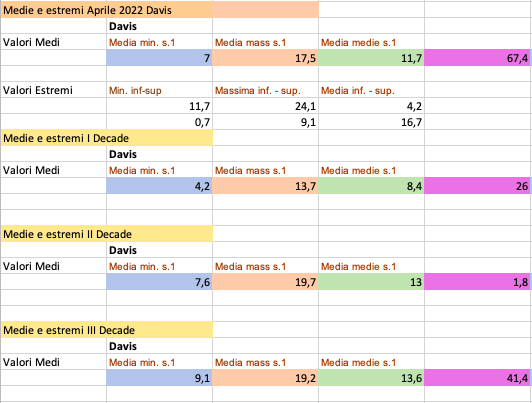Click the 'Medie e estremi II Decade' heading
This screenshot has height=403, width=532.
tap(107, 234)
